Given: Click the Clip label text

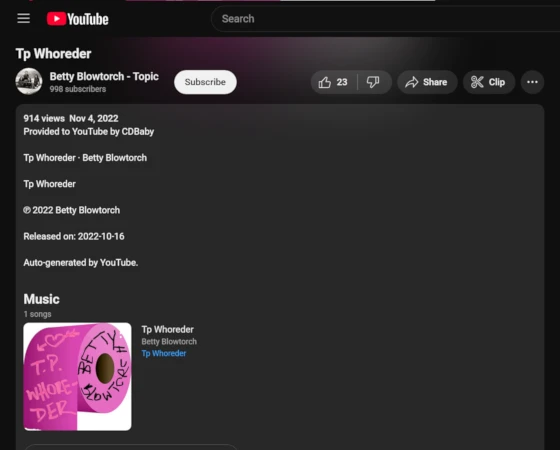Looking at the screenshot, I should 497,82.
